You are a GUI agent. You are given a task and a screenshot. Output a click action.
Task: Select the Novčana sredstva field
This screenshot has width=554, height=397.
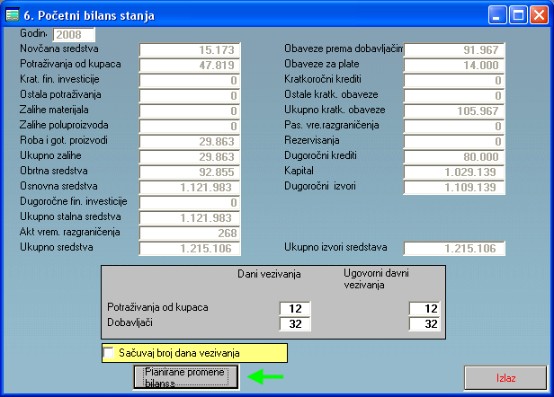[x=190, y=50]
